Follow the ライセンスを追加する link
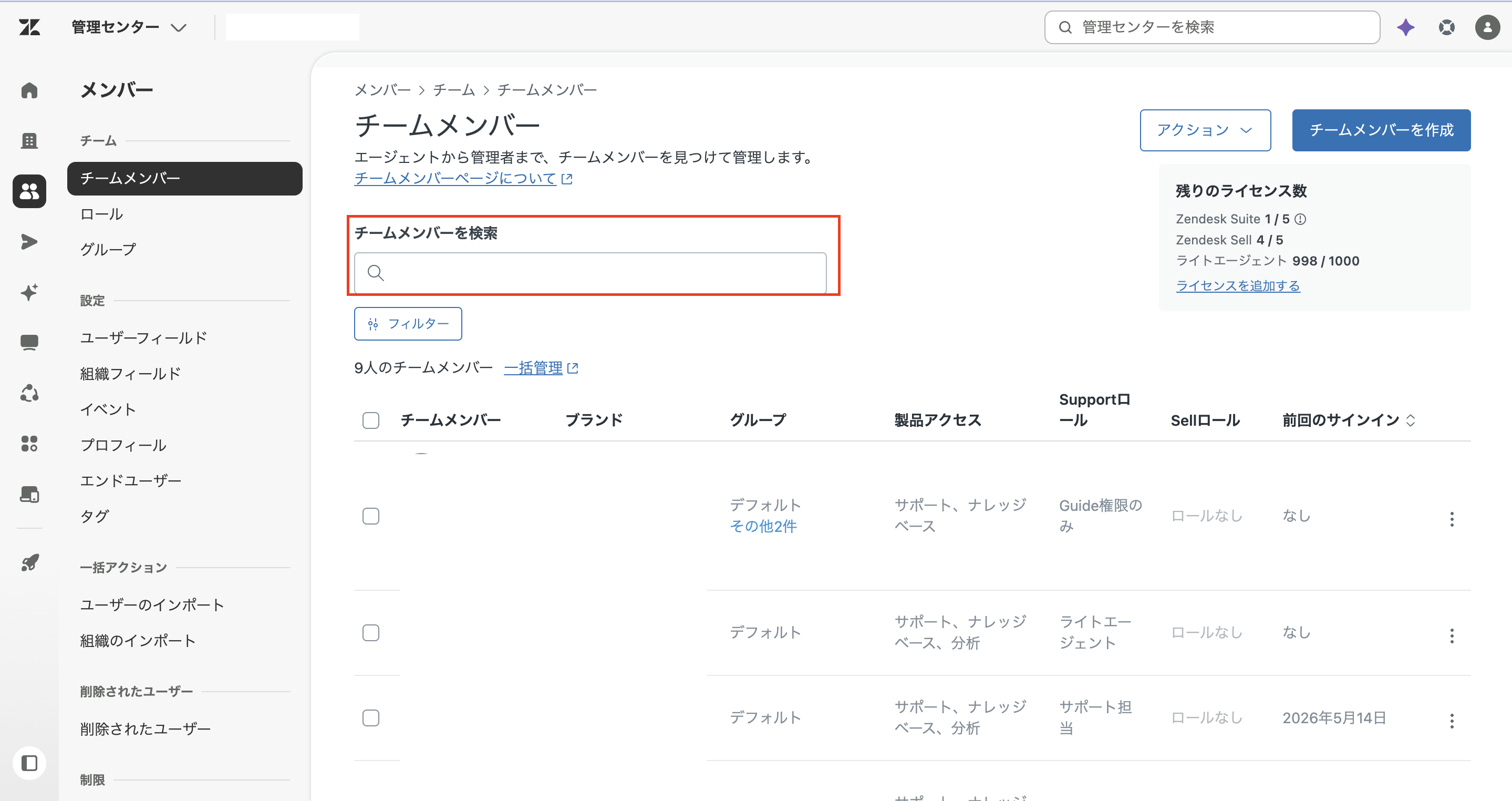The height and width of the screenshot is (801, 1512). click(1238, 286)
